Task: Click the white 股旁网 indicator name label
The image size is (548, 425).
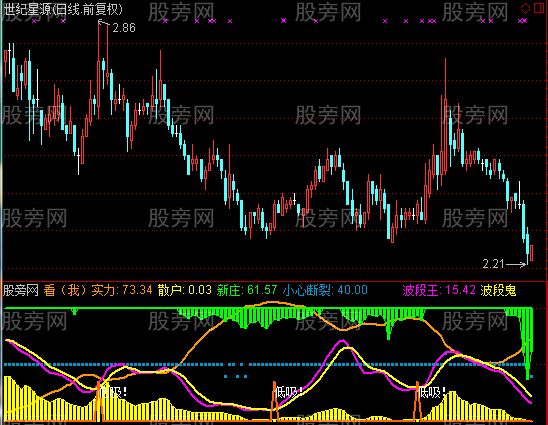Action: click(21, 290)
